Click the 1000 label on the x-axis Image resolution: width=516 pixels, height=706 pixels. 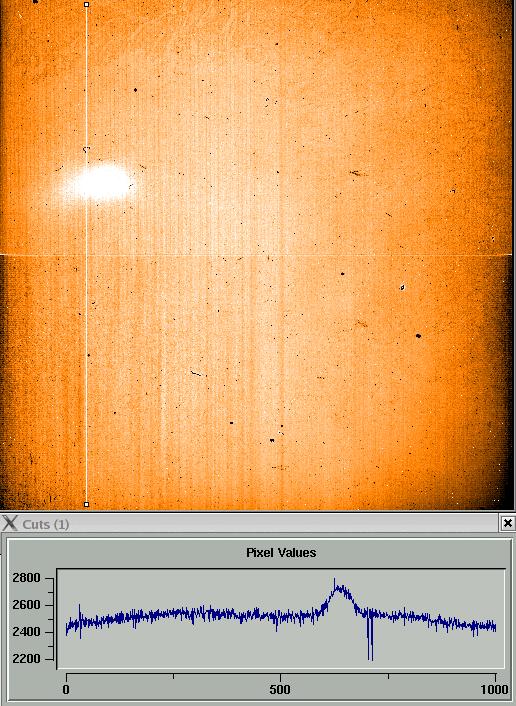coord(493,689)
